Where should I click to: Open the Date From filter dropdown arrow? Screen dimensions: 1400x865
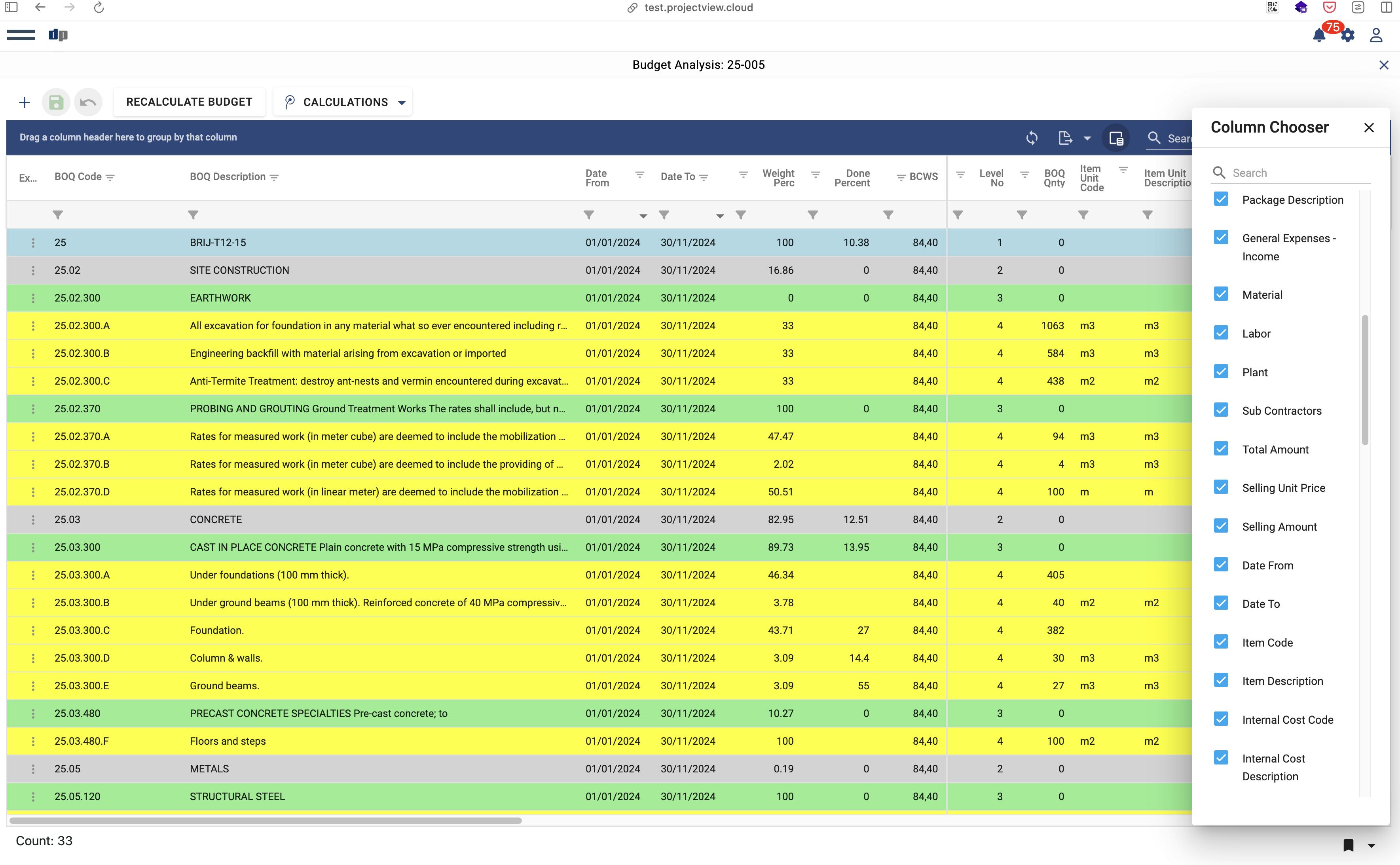643,216
